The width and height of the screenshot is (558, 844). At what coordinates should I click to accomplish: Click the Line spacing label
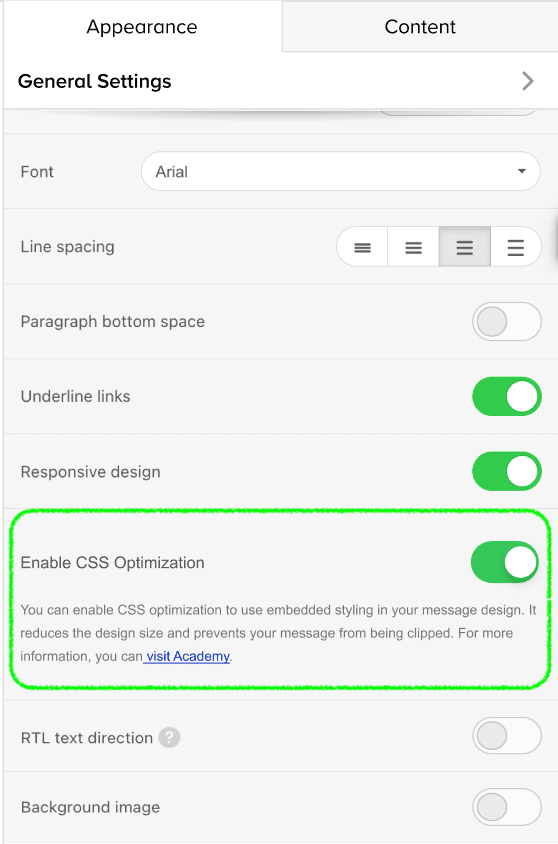click(x=67, y=247)
